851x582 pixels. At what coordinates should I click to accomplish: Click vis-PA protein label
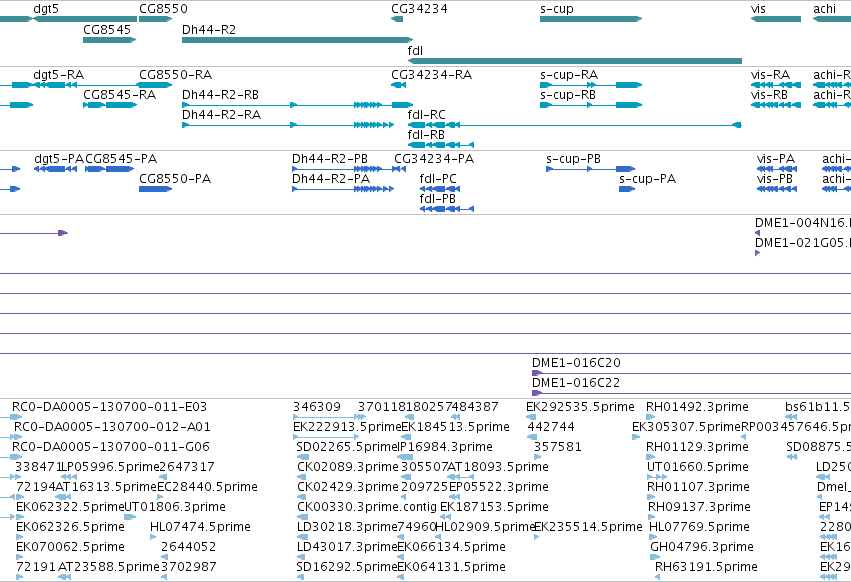point(776,159)
